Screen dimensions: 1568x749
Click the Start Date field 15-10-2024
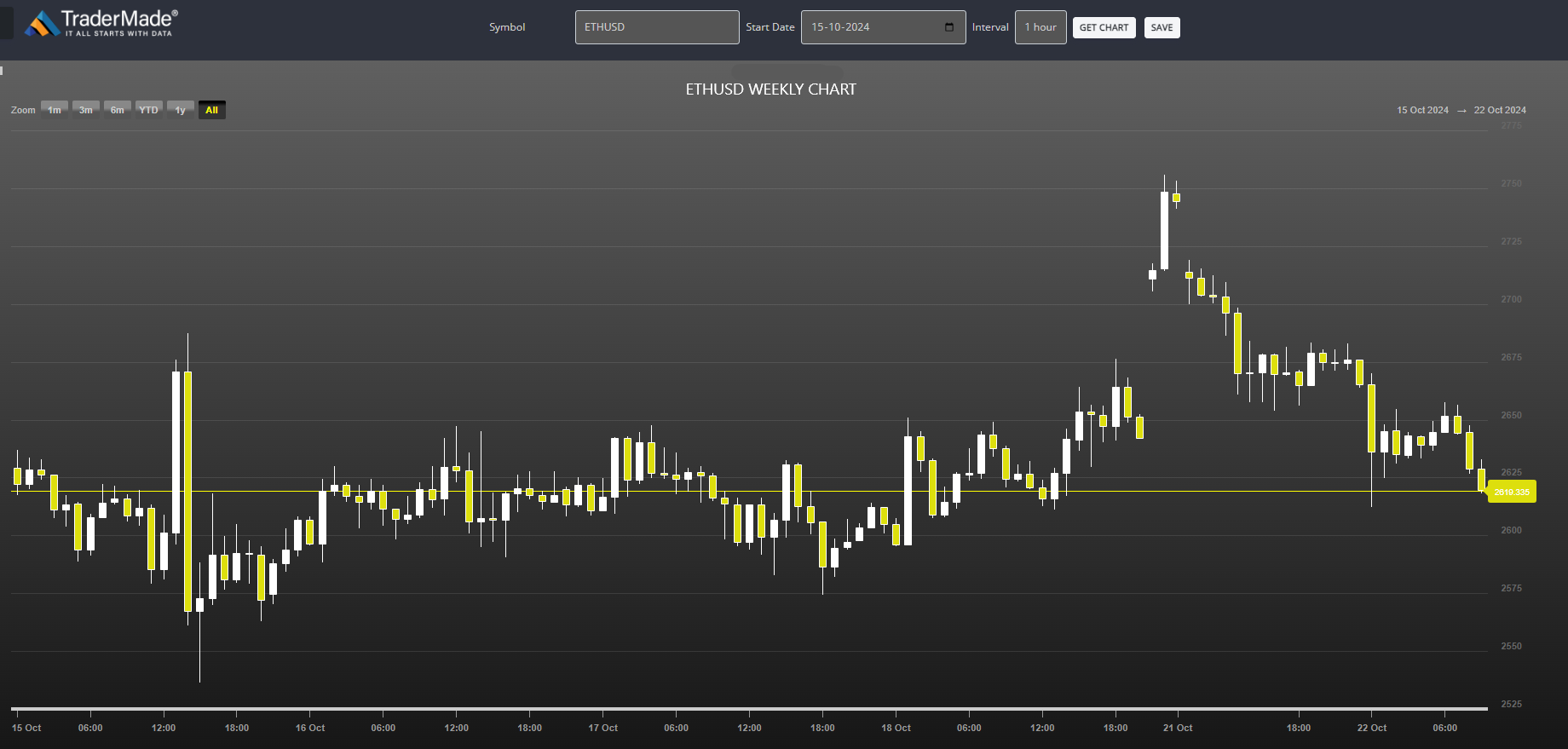[x=883, y=27]
